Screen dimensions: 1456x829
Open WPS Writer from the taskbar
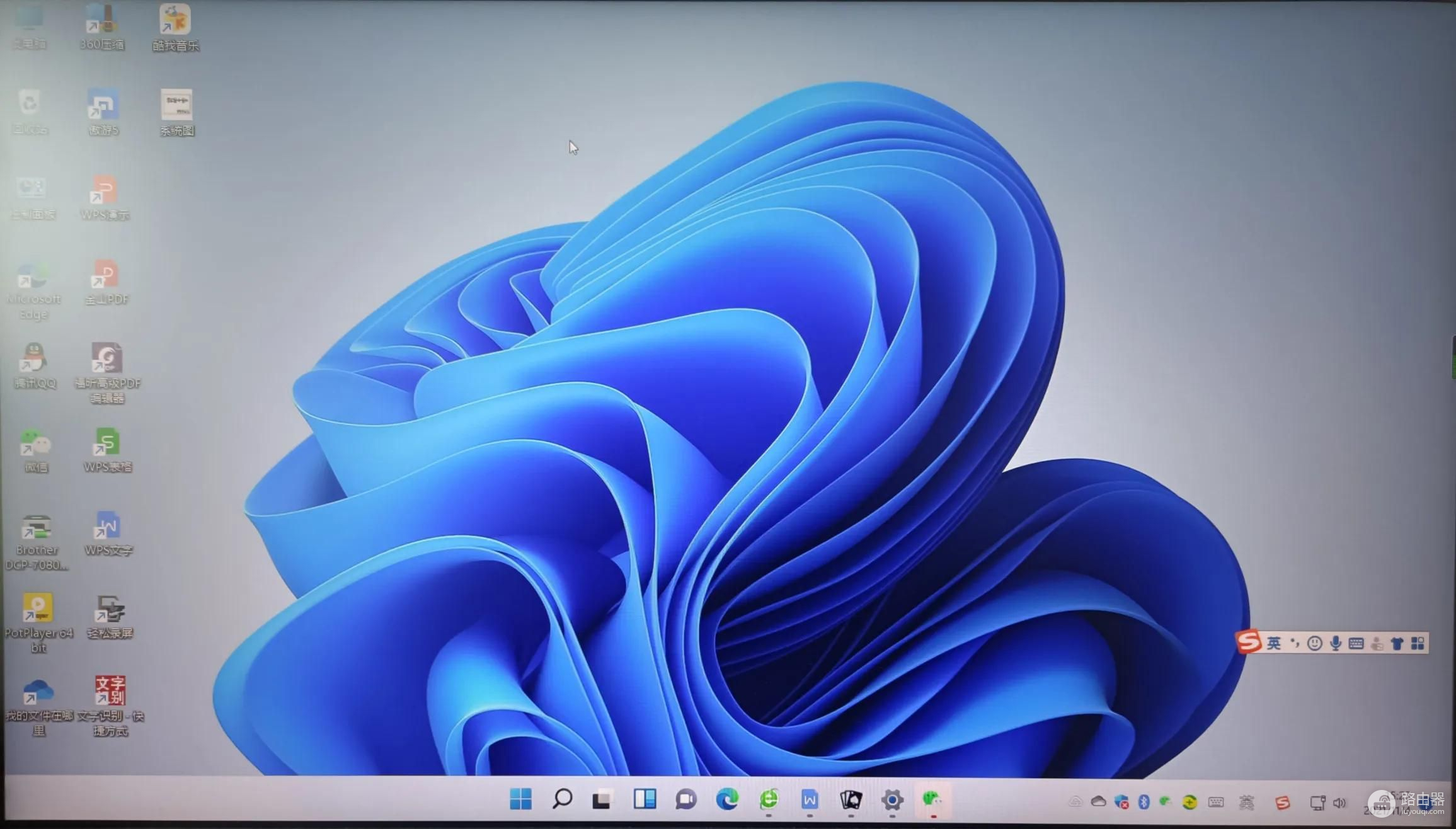[x=810, y=799]
